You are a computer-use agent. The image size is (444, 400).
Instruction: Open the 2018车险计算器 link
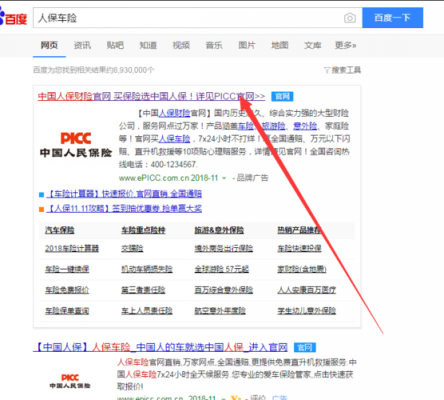point(72,249)
